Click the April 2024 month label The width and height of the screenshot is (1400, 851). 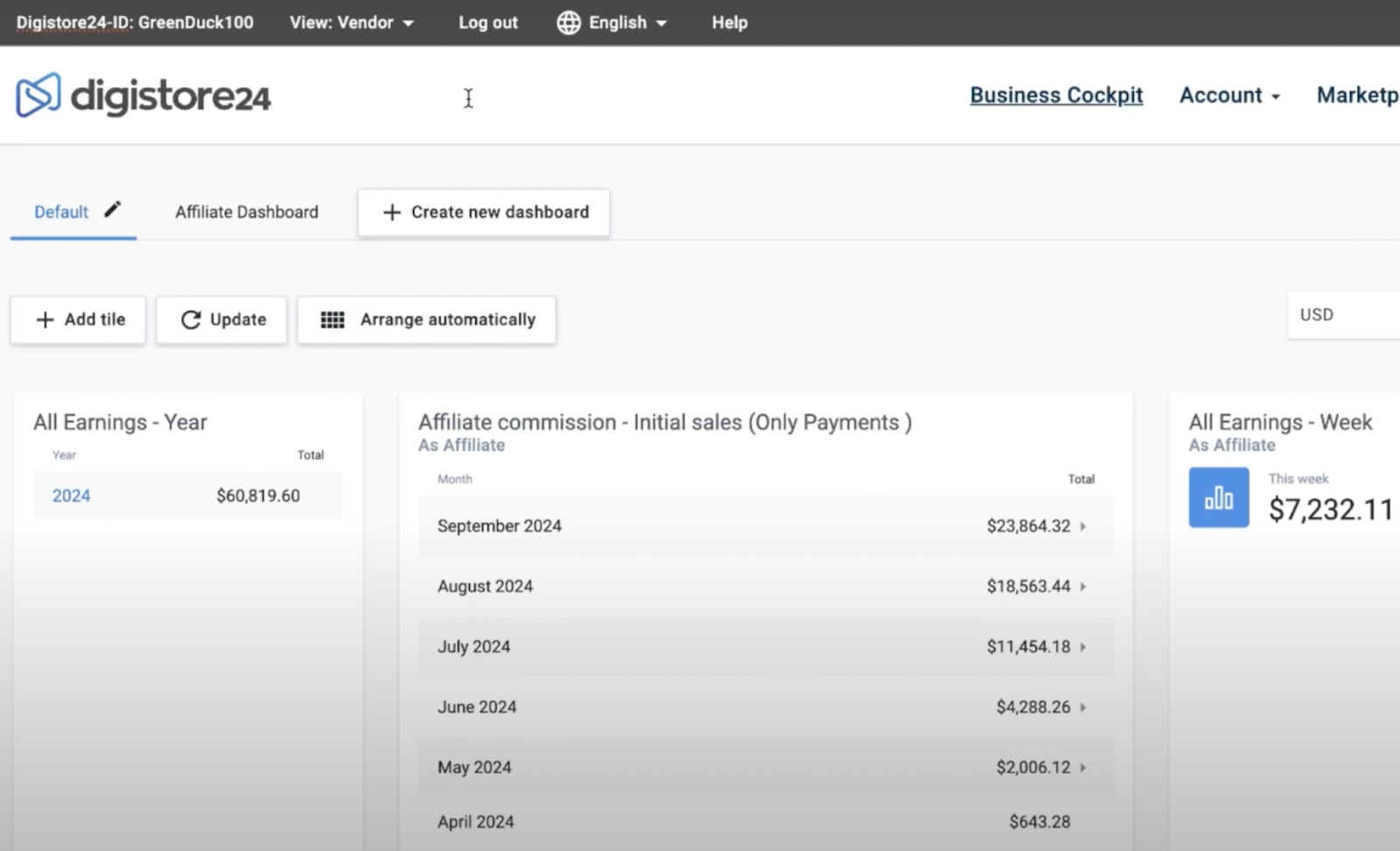[x=476, y=822]
